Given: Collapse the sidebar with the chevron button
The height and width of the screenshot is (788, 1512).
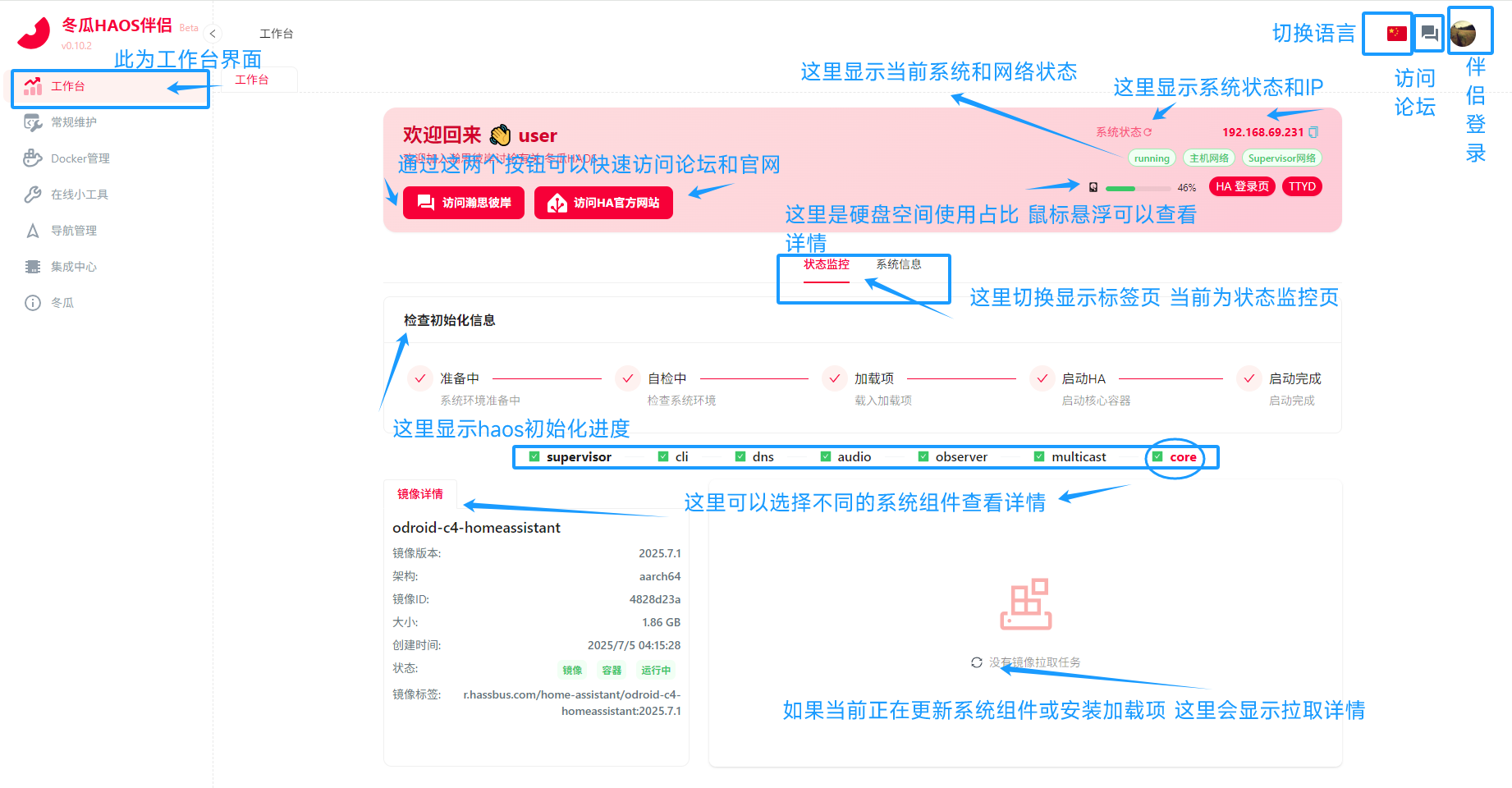Looking at the screenshot, I should (x=213, y=34).
